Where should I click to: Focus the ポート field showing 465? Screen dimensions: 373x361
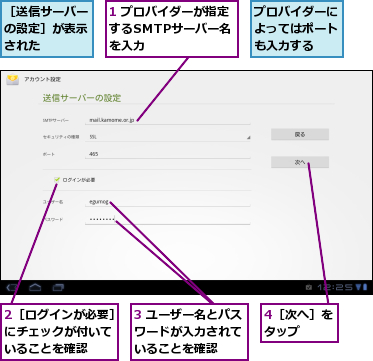(x=168, y=154)
